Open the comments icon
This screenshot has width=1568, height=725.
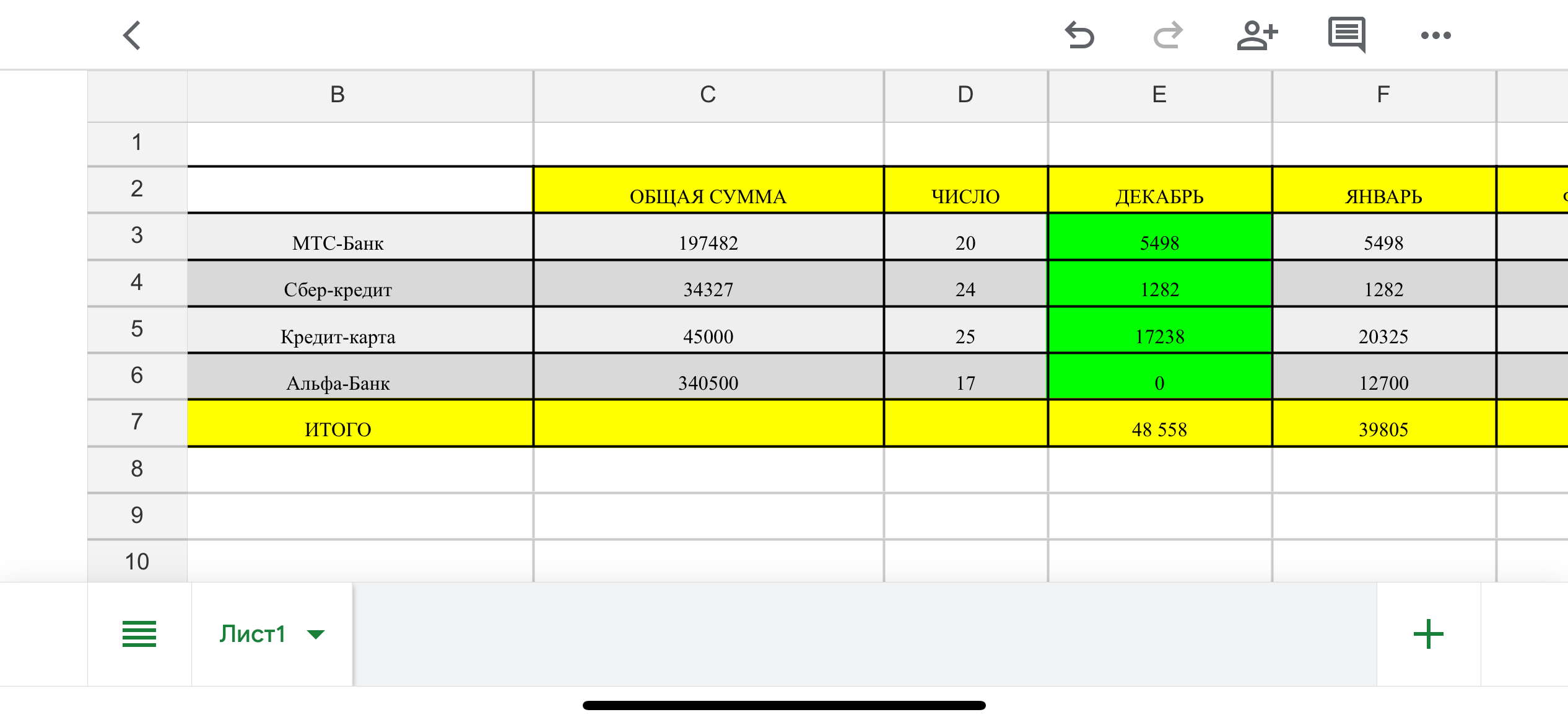tap(1346, 35)
